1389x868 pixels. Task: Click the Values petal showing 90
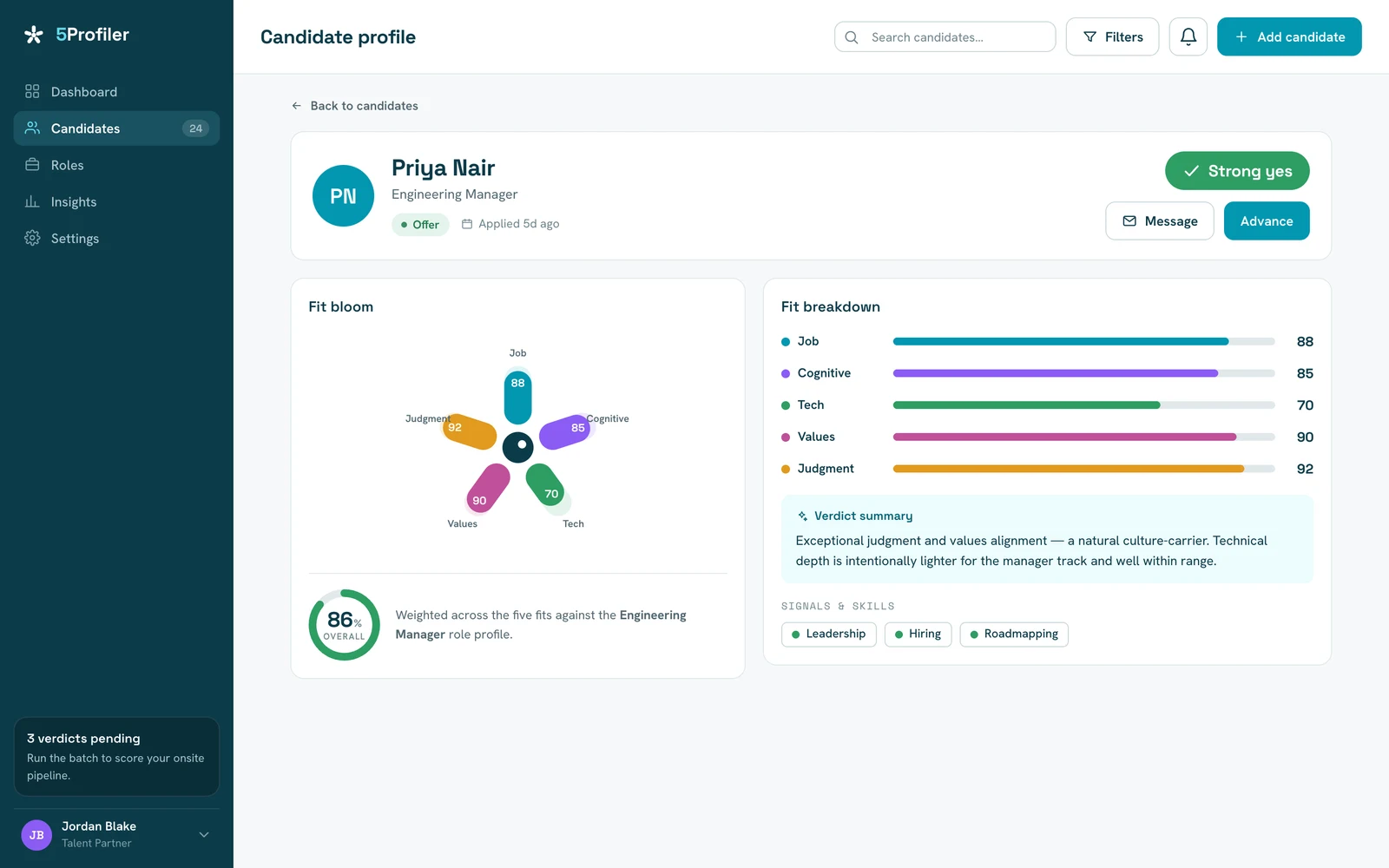point(489,487)
